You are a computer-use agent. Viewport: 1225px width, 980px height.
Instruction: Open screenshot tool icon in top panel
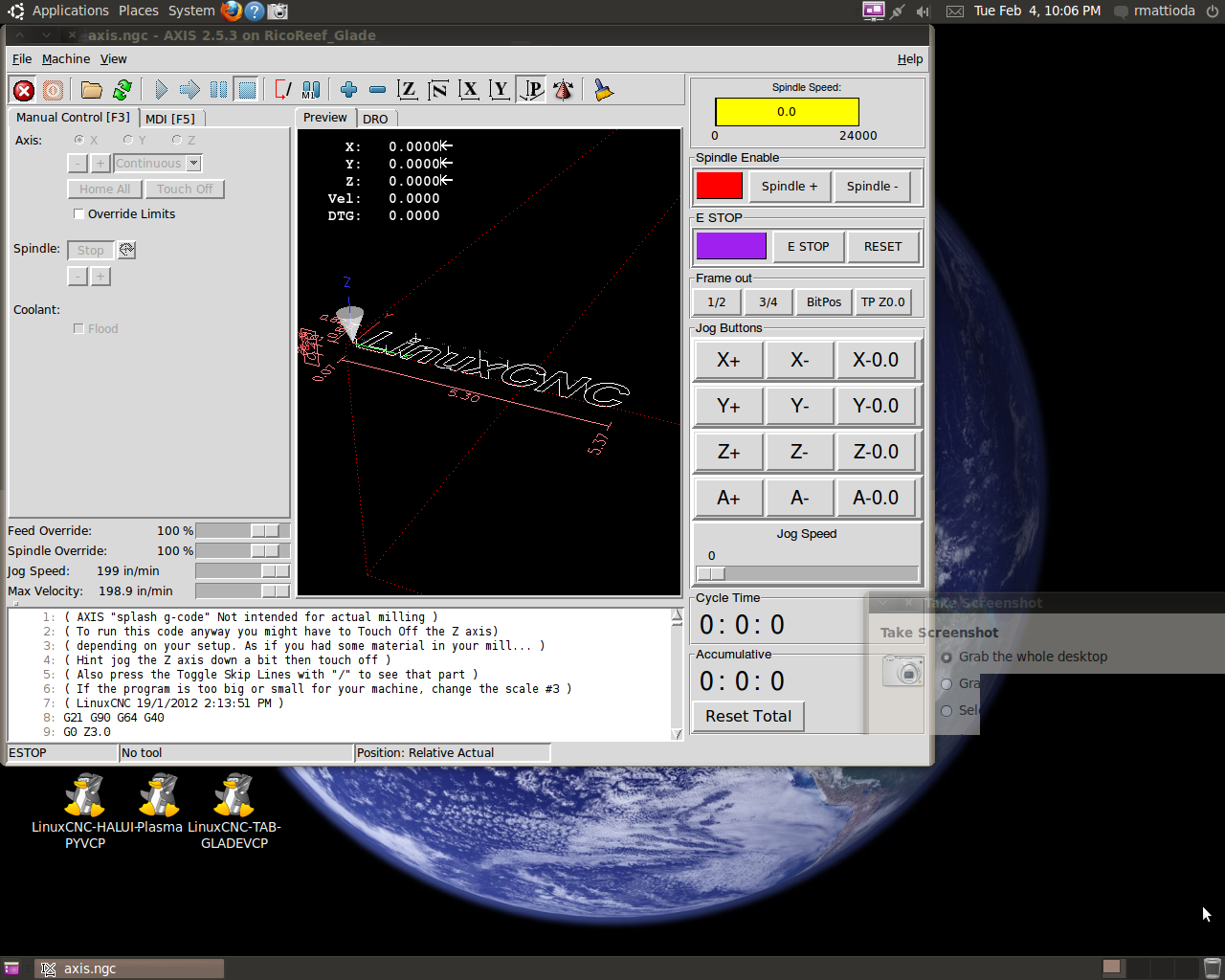(278, 11)
